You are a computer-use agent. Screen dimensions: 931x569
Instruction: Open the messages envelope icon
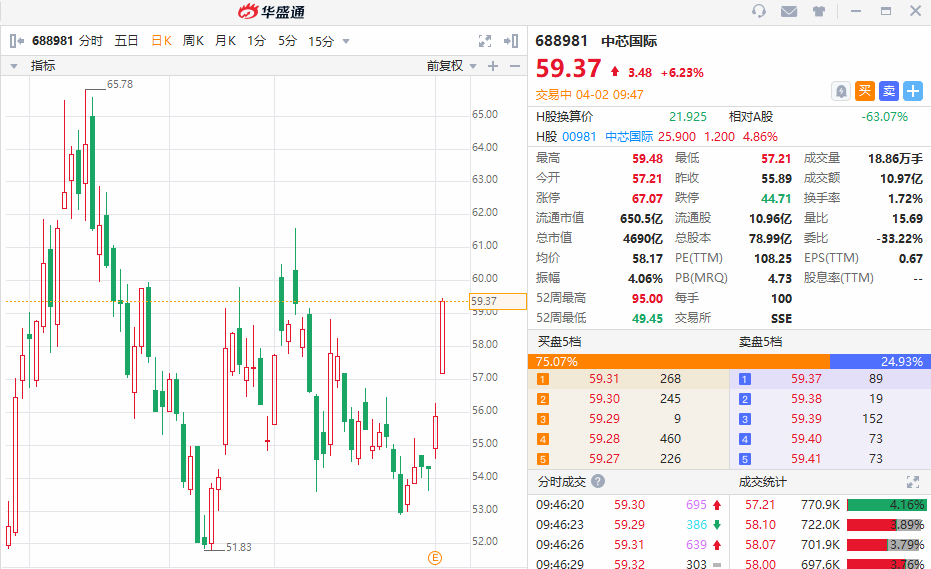tap(788, 11)
